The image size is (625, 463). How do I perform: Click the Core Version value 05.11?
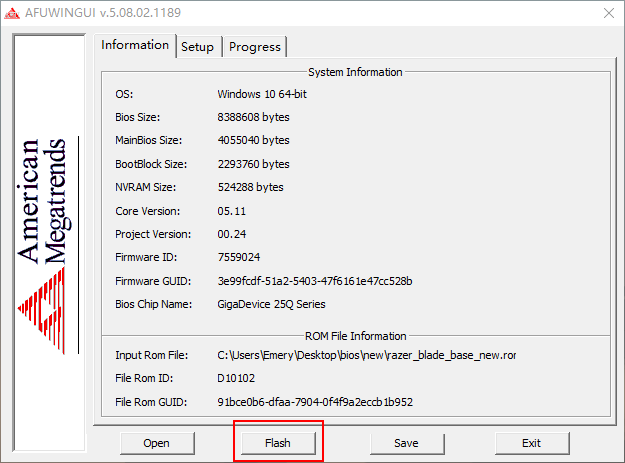click(x=231, y=211)
